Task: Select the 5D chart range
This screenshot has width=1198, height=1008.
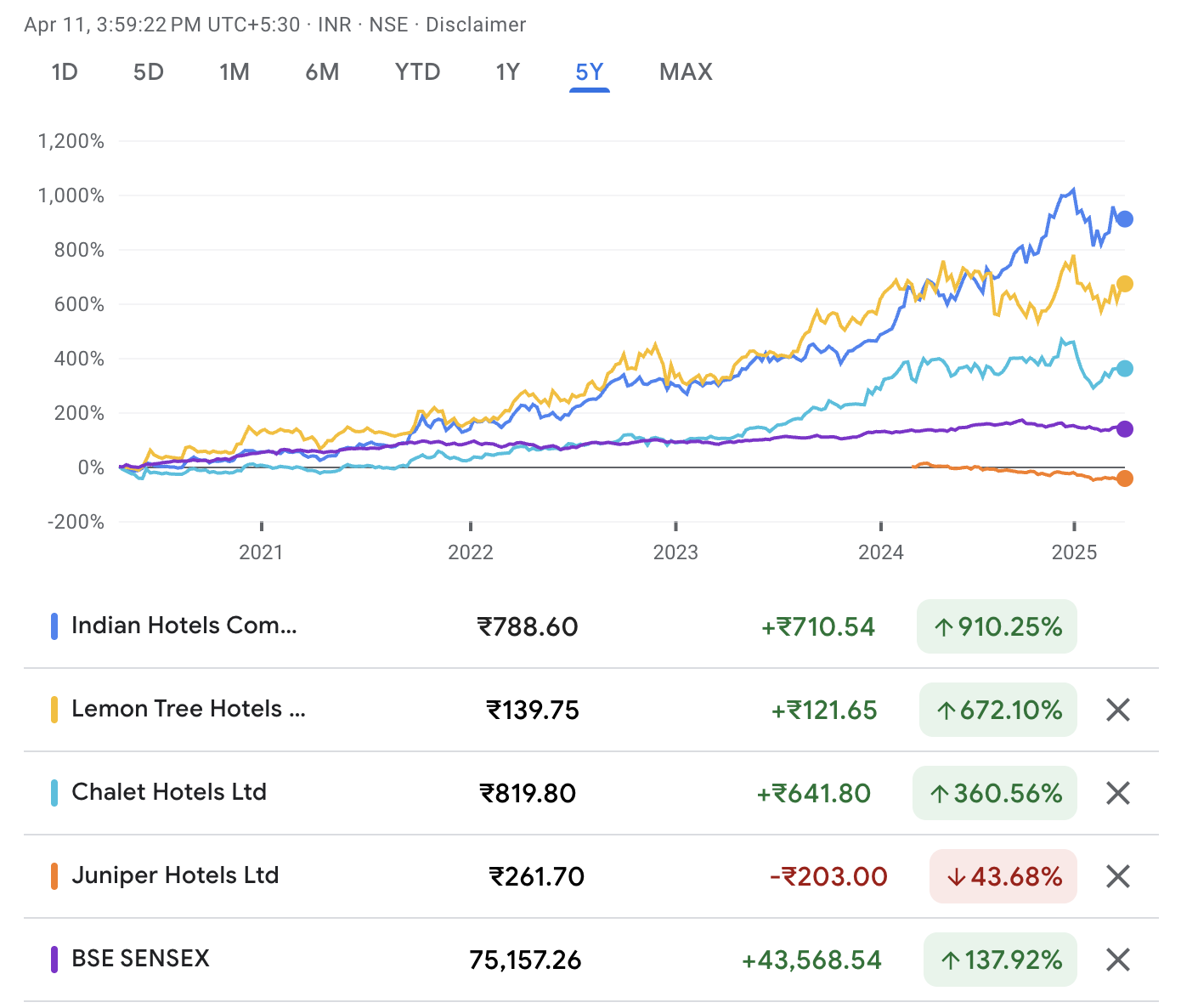Action: 149,72
